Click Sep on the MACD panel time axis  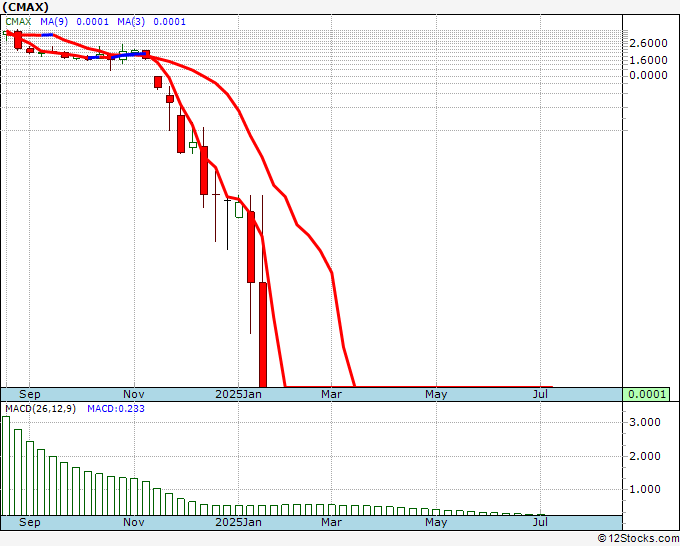pyautogui.click(x=29, y=522)
